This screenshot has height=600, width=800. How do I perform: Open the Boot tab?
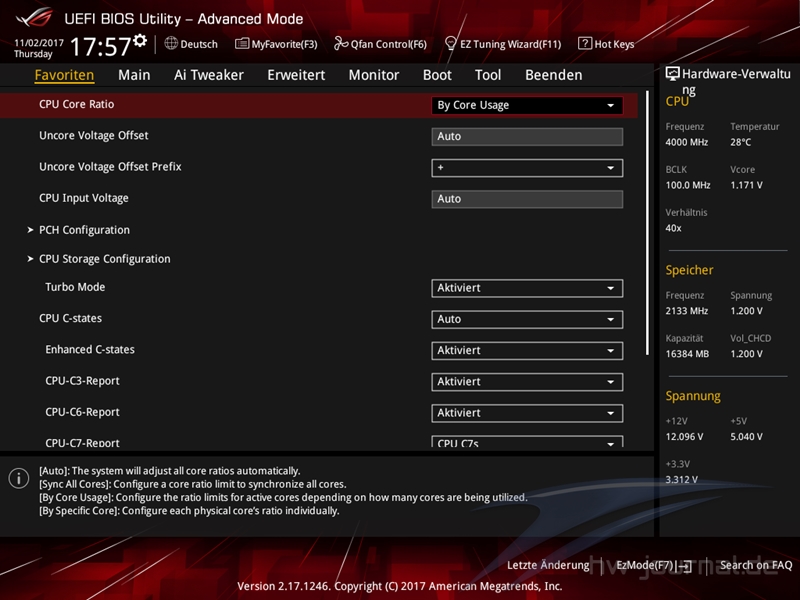coord(437,75)
